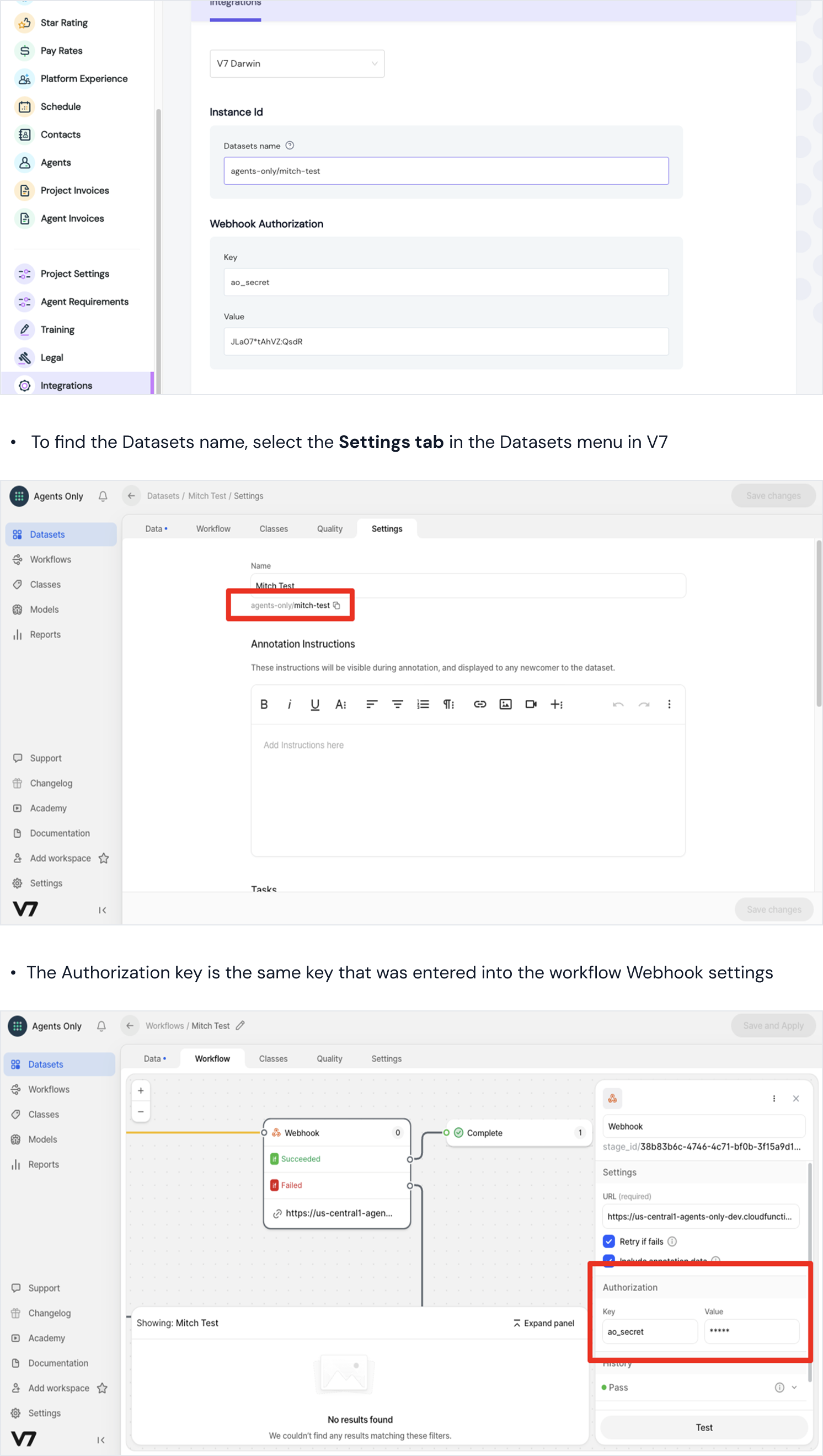823x1456 pixels.
Task: Click the info icon beside Datasets name
Action: click(290, 145)
